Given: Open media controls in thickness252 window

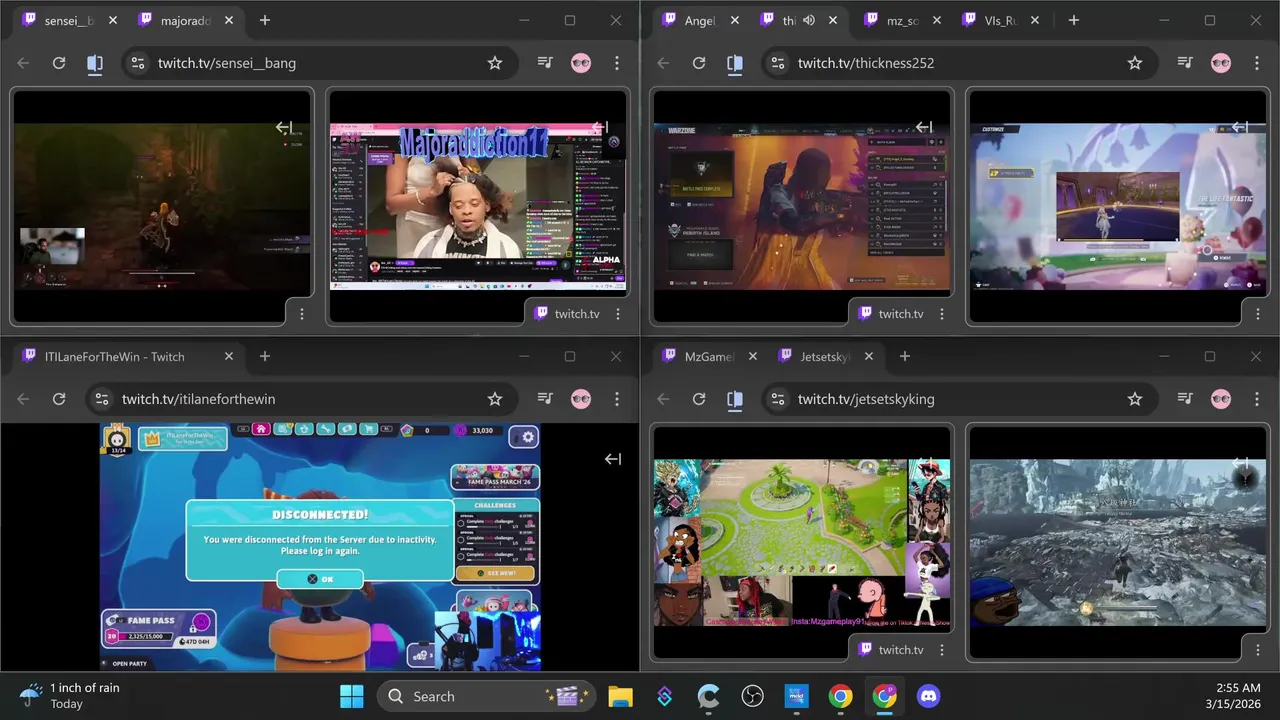Looking at the screenshot, I should [1185, 63].
